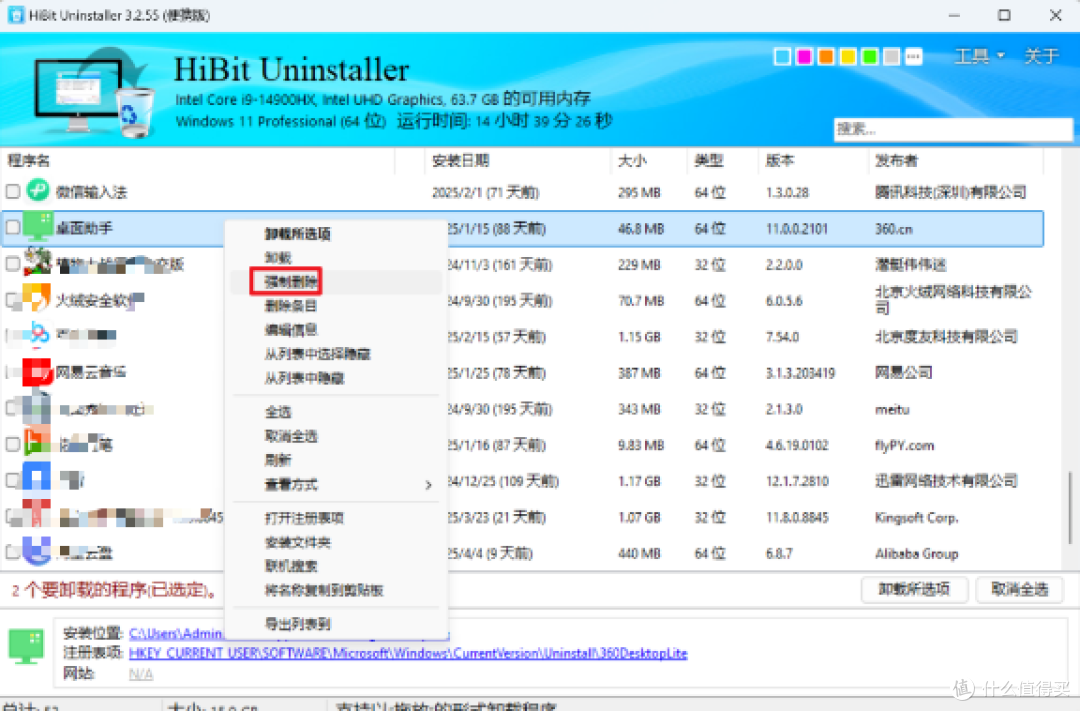Screen dimensions: 1080x711
Task: Click the blue icon in the 迅雷网络技术 row
Action: 37,479
